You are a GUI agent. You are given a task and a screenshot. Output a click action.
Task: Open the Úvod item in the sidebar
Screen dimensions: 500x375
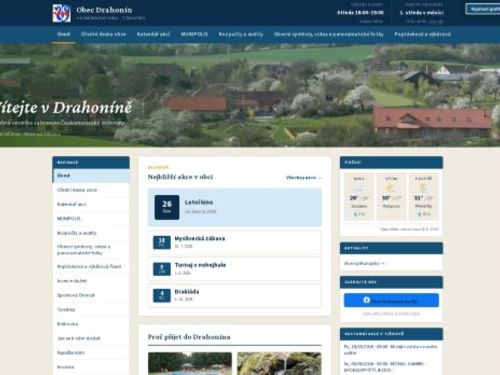[91, 176]
